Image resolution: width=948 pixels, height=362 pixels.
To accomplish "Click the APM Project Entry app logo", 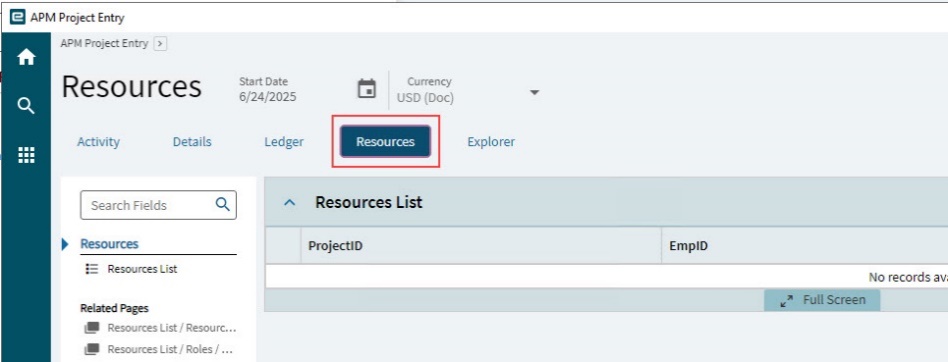I will pos(18,18).
